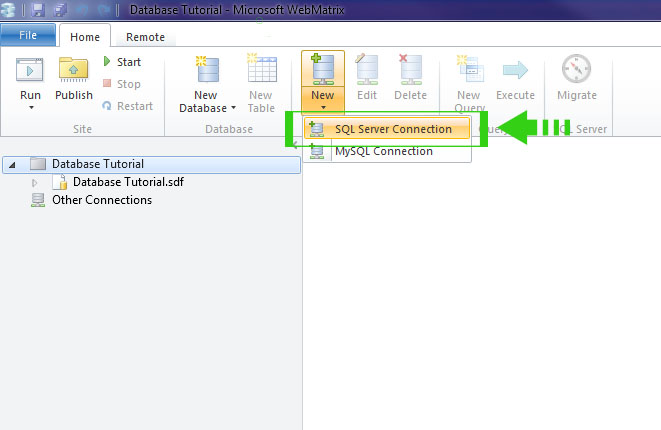Click the Other Connections server icon
This screenshot has height=430, width=661.
coord(38,200)
